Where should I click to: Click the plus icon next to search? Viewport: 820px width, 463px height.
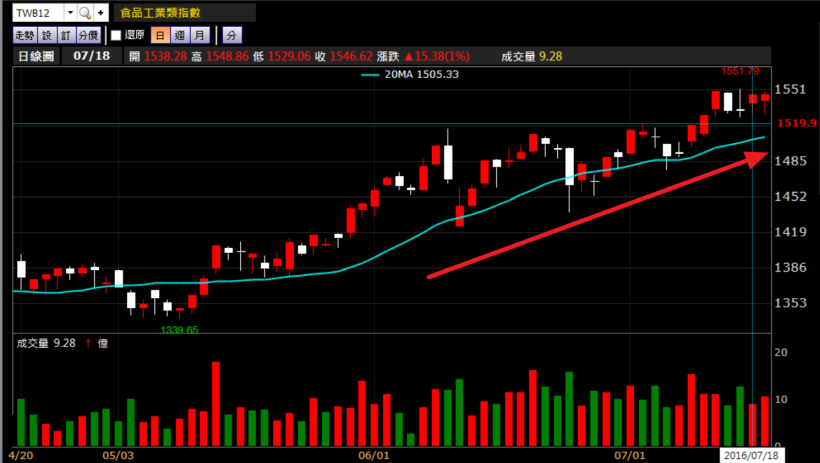101,13
